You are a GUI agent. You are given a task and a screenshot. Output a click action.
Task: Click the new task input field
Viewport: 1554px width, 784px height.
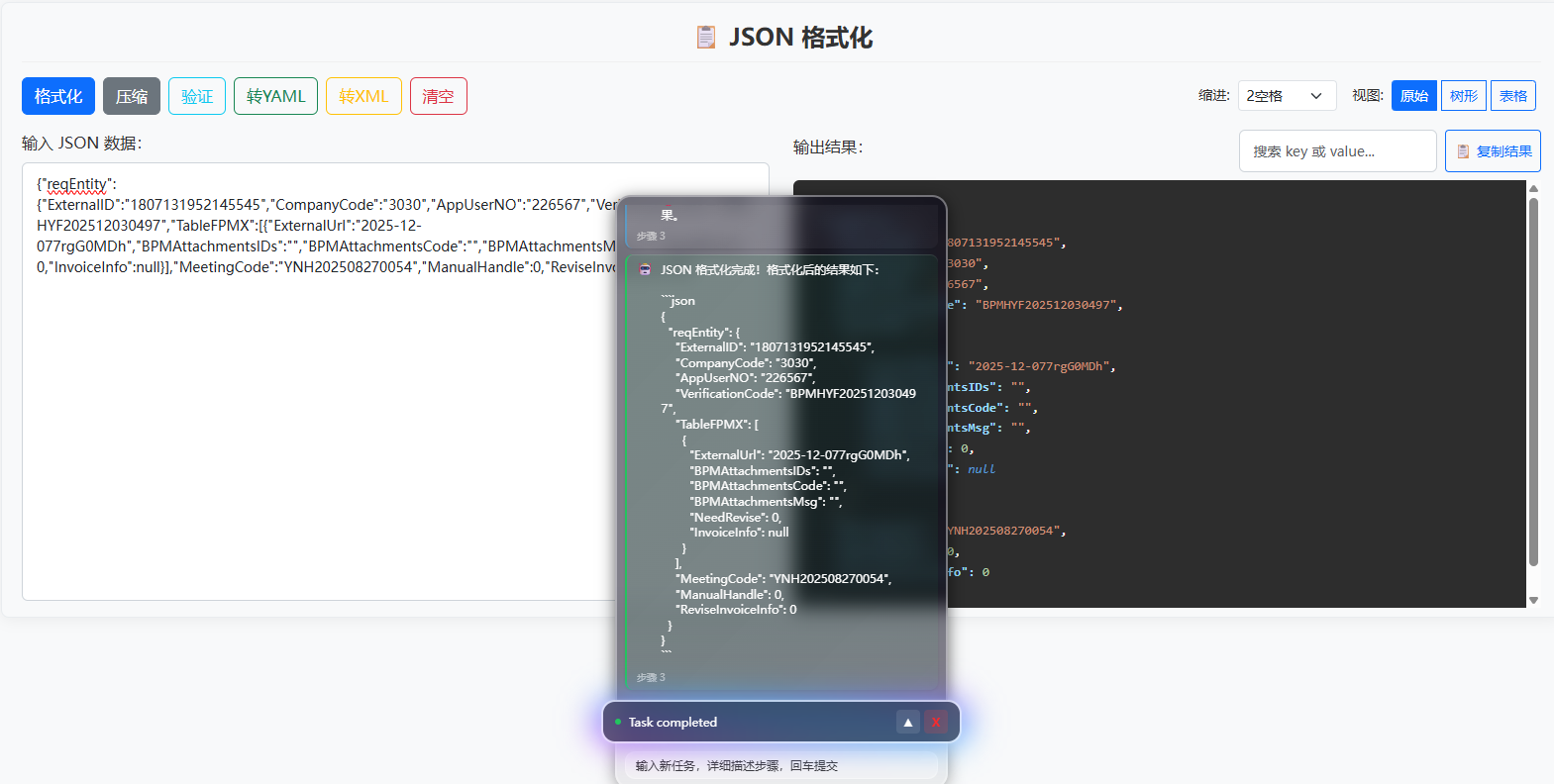click(781, 765)
